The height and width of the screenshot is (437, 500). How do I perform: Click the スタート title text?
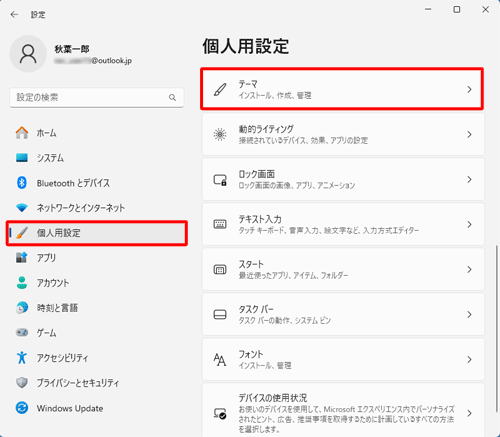coord(251,264)
